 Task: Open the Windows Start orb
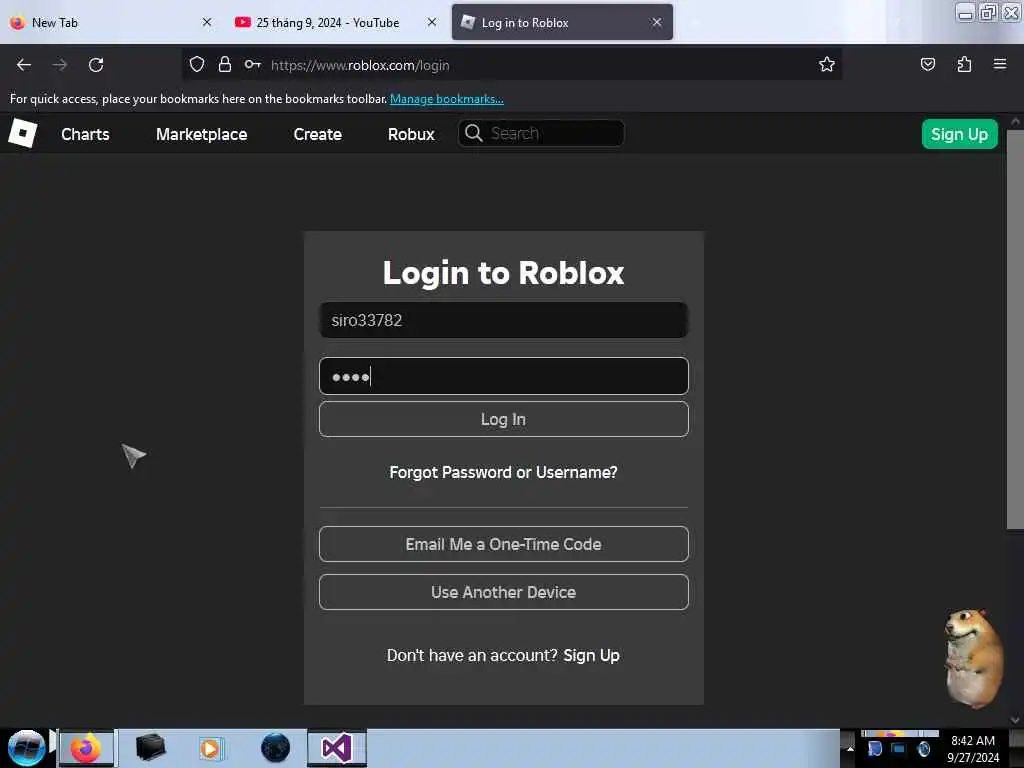pos(26,748)
